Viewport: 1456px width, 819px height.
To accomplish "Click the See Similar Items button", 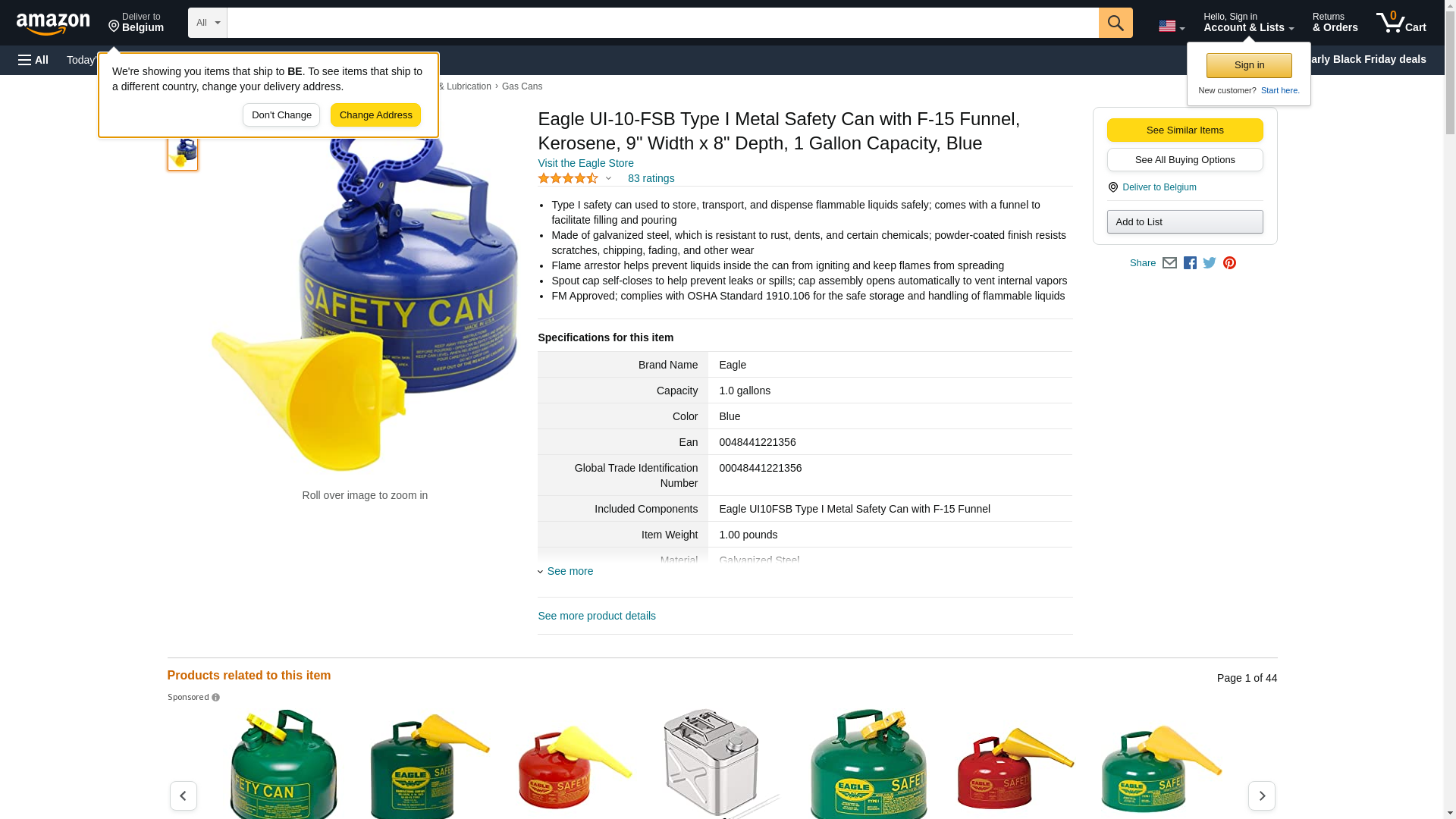I will [x=1185, y=130].
